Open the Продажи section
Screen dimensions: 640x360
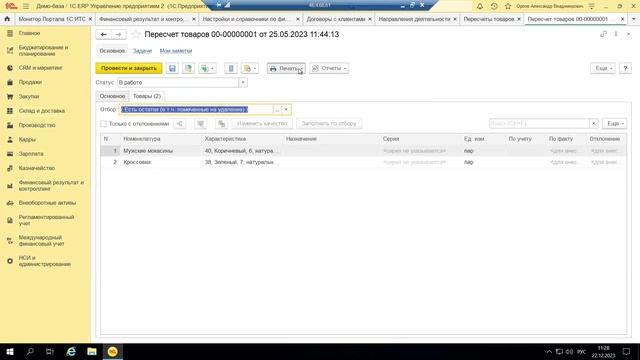click(x=30, y=82)
